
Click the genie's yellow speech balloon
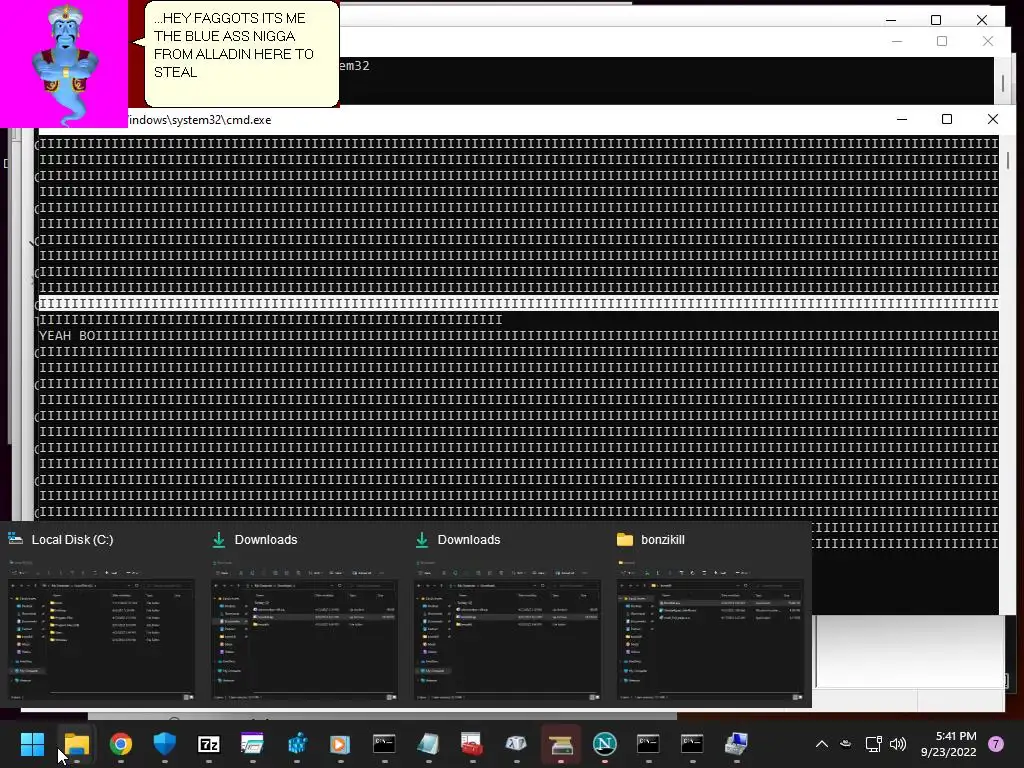241,54
